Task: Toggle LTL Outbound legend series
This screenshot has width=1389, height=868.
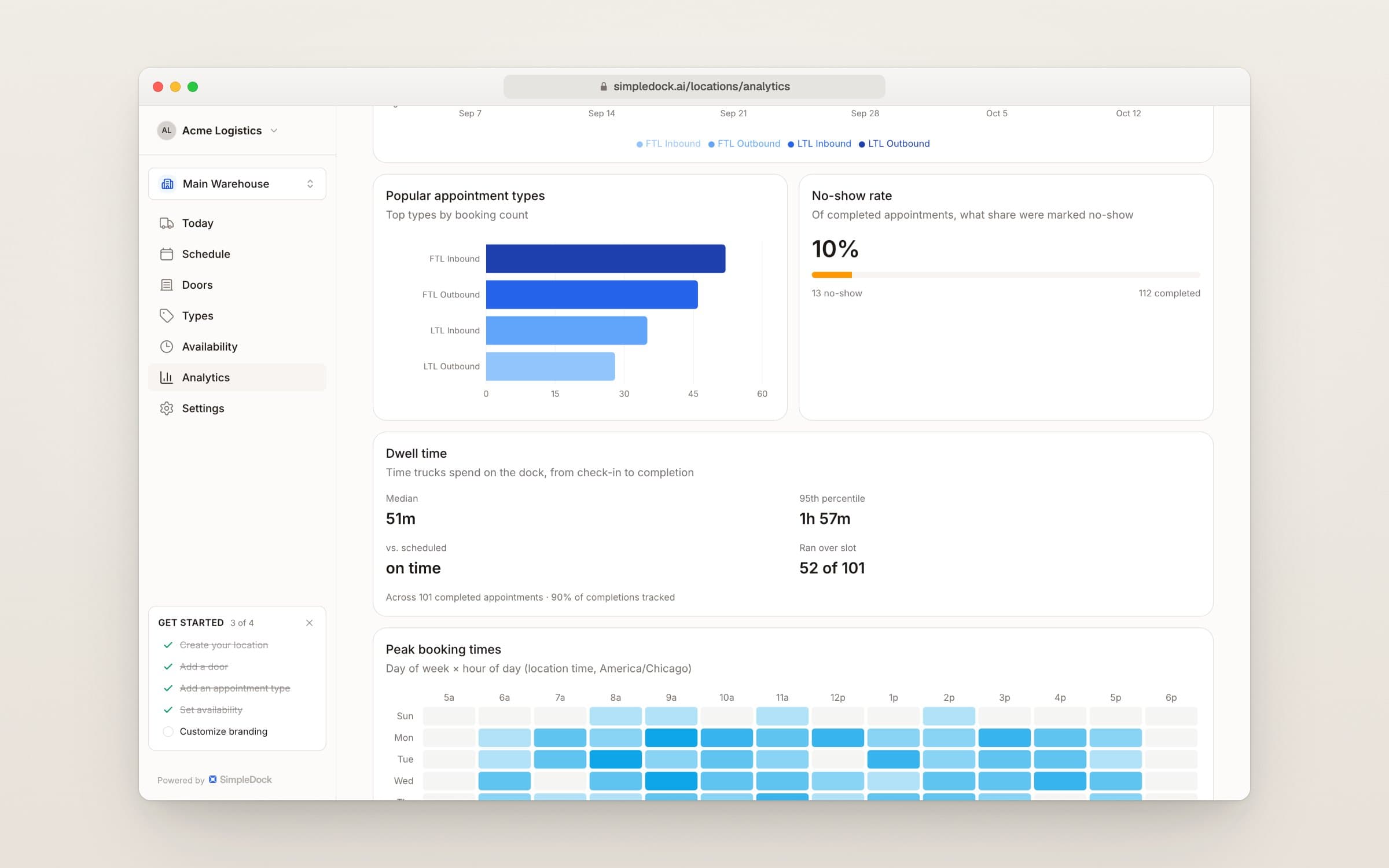Action: 894,144
